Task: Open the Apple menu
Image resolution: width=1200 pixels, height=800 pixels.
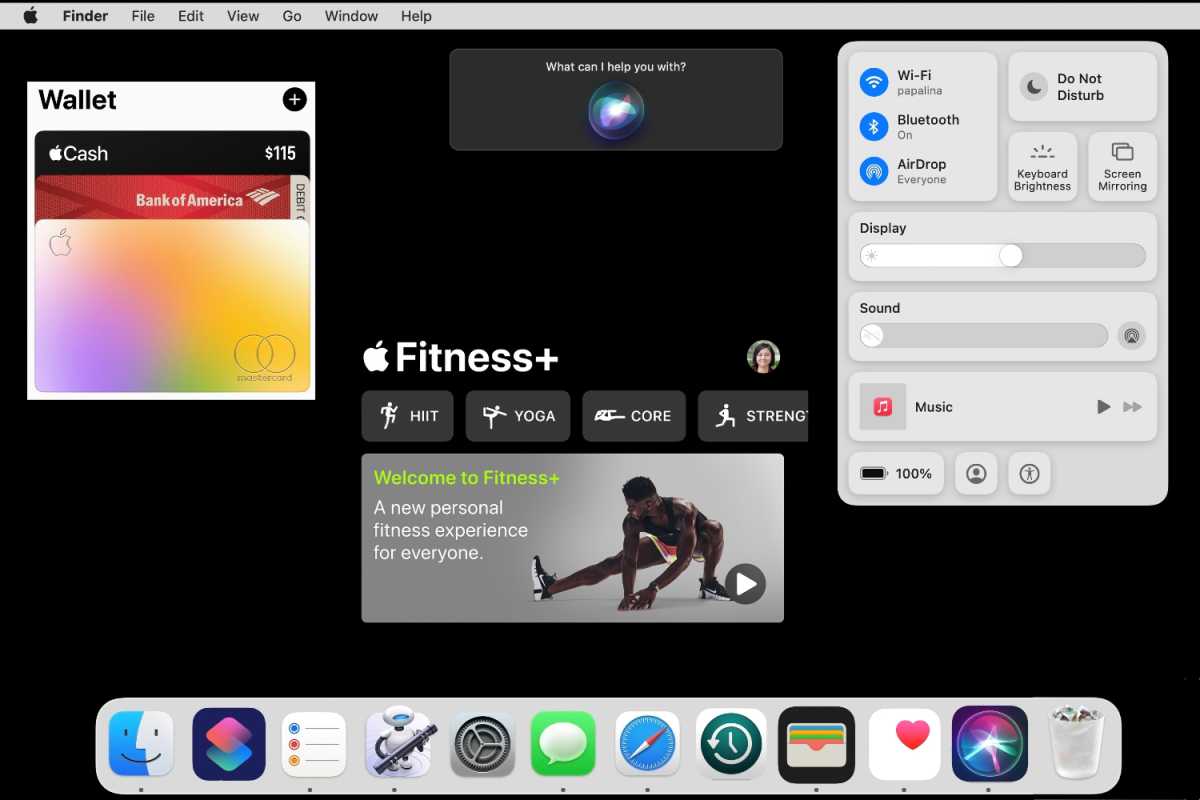Action: pos(30,16)
